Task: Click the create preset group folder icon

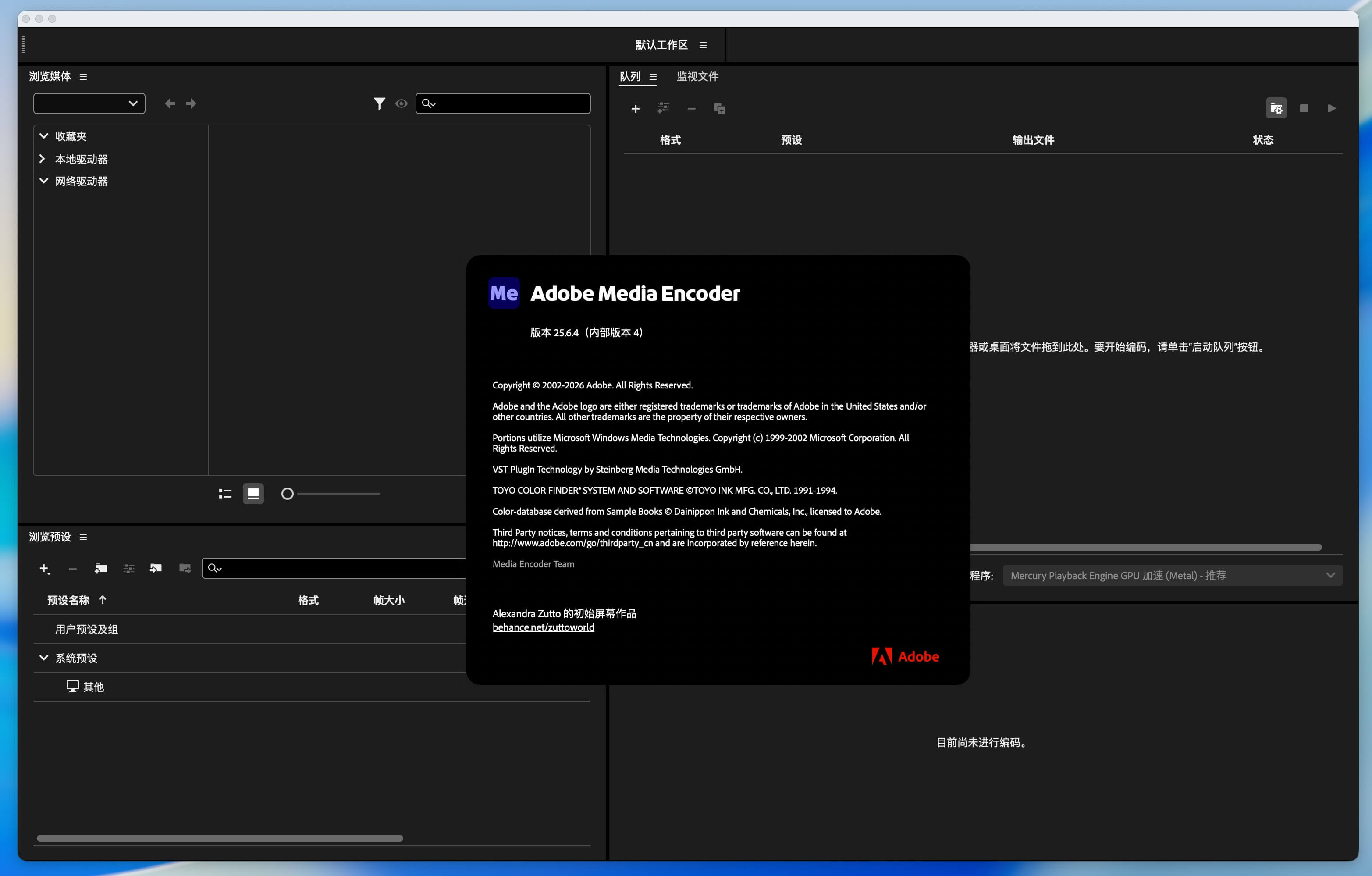Action: click(101, 568)
